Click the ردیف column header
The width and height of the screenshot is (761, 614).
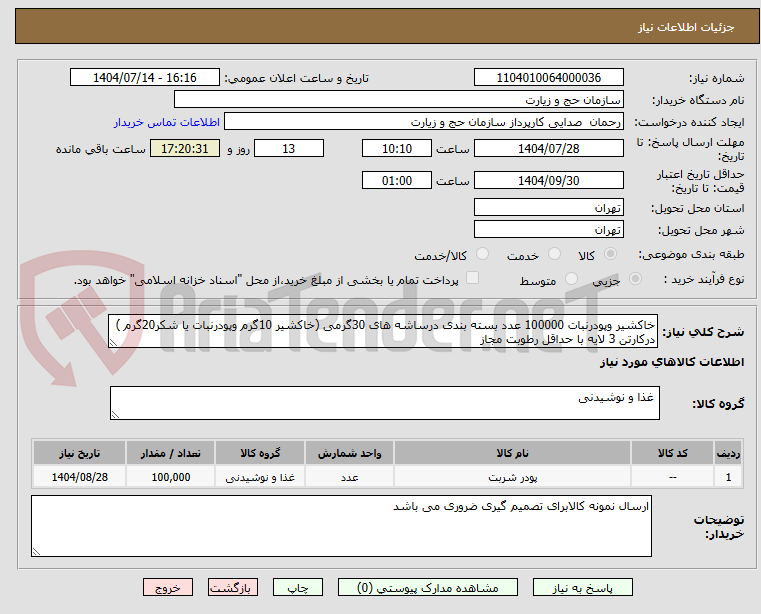point(728,453)
